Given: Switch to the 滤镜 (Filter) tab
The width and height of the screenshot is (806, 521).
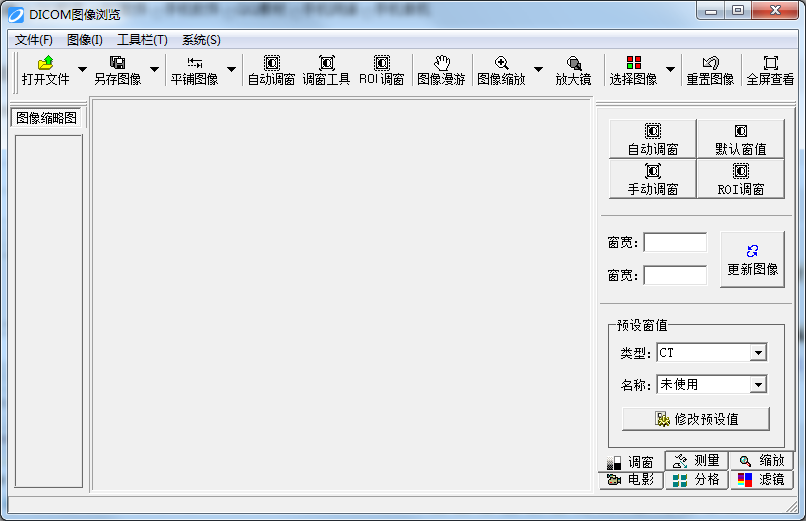Looking at the screenshot, I should [761, 480].
